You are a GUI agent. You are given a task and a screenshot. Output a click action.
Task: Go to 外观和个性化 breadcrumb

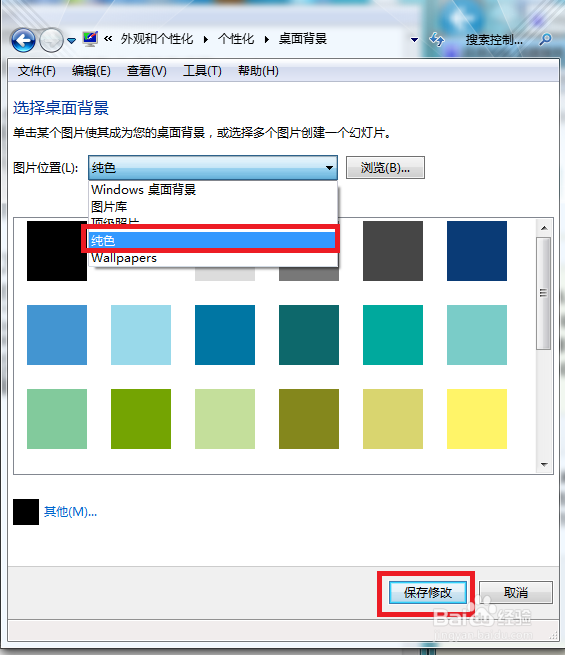[157, 39]
